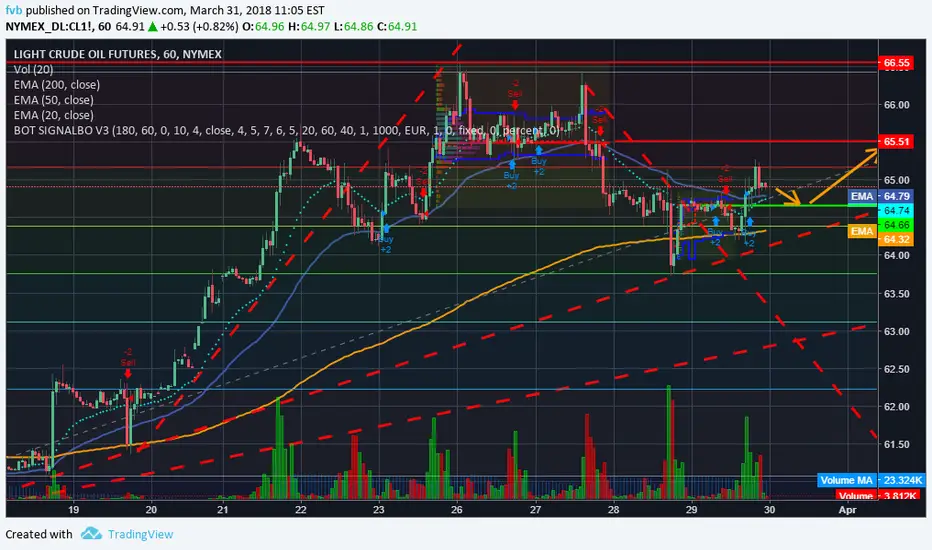Open the fvb author profile link
Image resolution: width=932 pixels, height=550 pixels.
point(14,10)
